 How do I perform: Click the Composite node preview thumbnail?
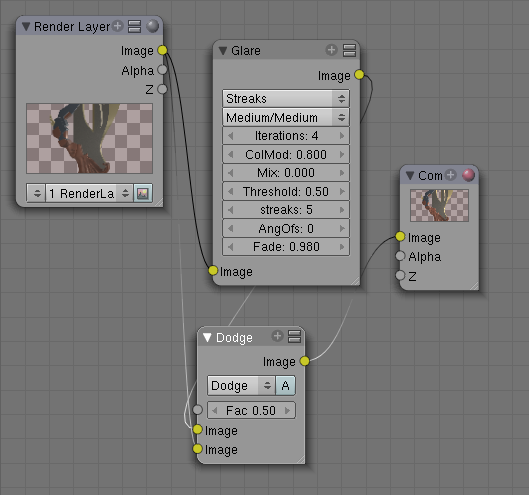click(439, 205)
